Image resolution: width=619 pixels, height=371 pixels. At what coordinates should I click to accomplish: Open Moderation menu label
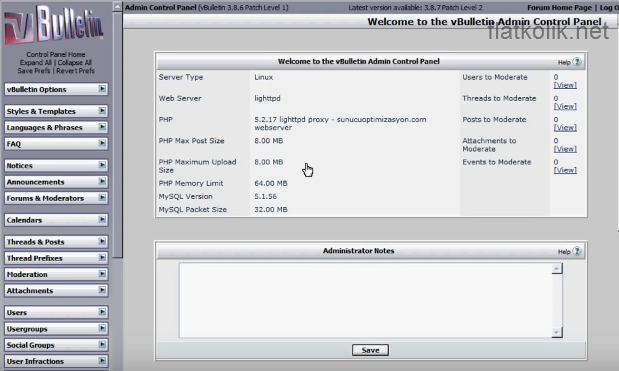(27, 274)
